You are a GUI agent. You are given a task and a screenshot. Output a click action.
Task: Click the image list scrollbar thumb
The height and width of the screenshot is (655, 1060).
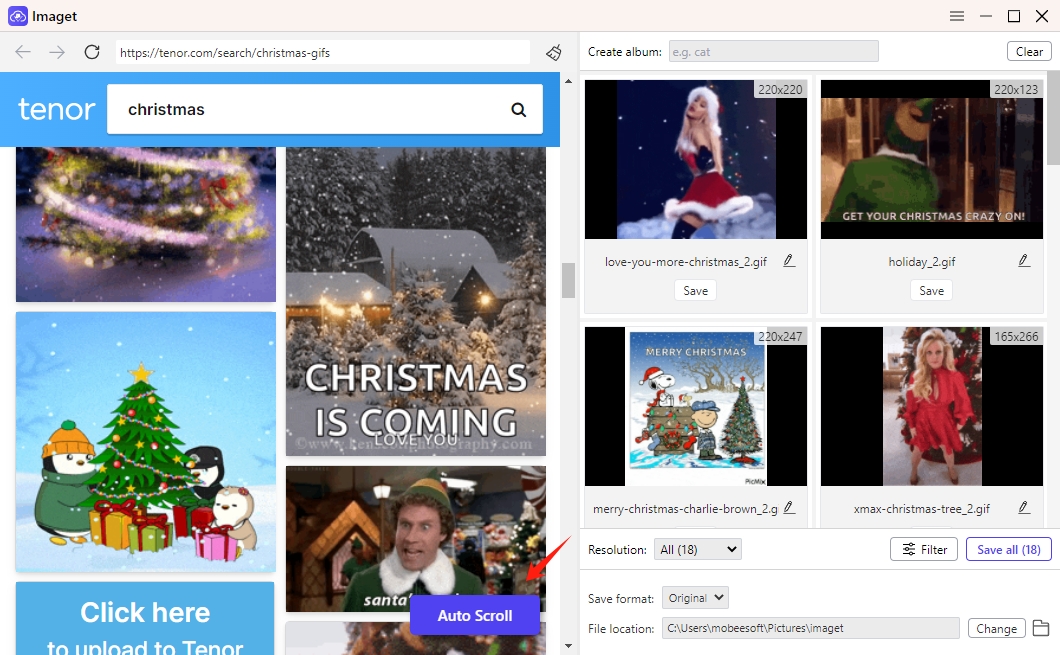(x=1053, y=118)
